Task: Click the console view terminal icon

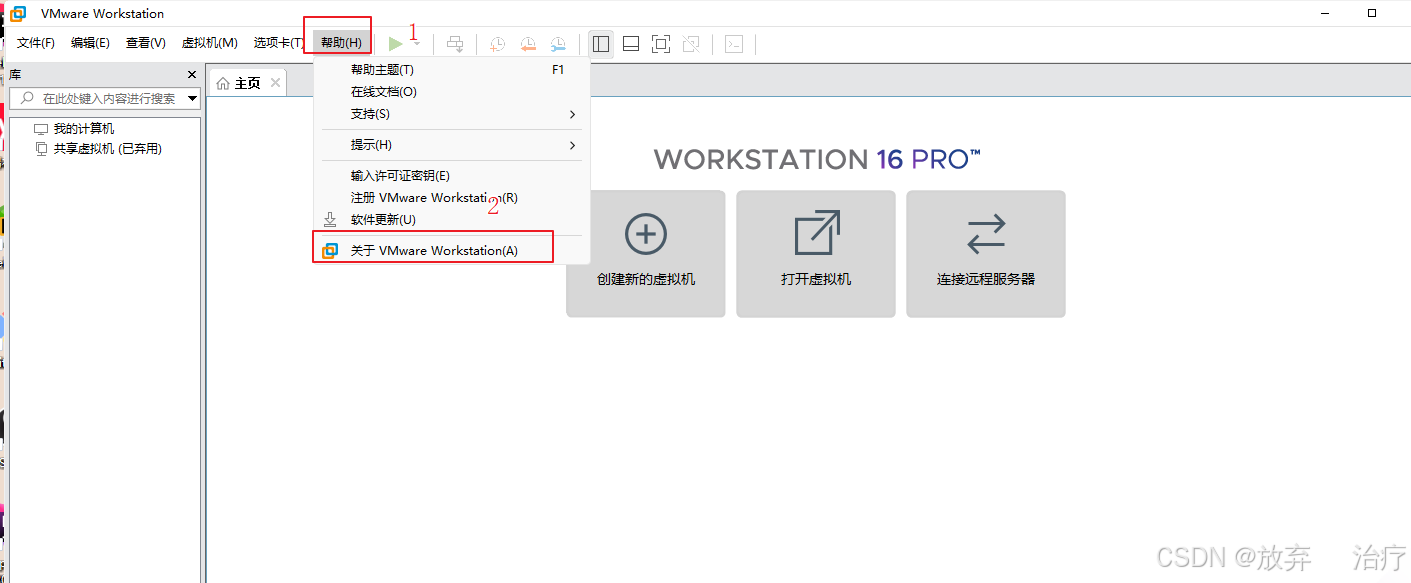Action: (734, 43)
